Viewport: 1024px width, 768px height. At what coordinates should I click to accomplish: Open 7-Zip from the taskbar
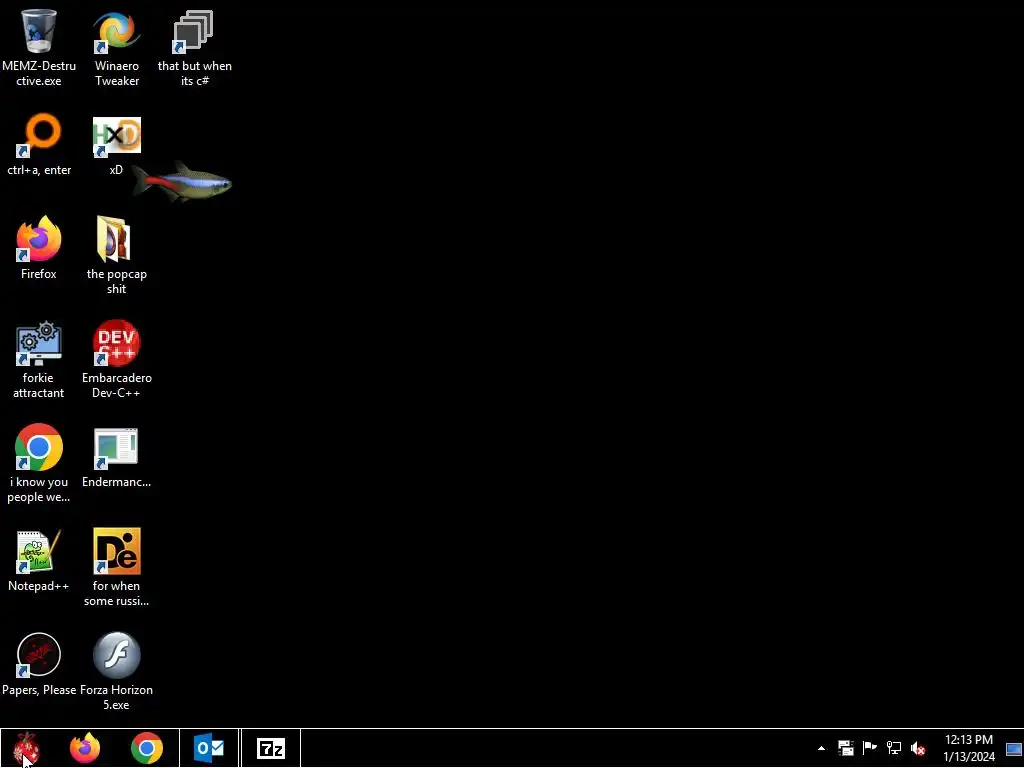(271, 748)
